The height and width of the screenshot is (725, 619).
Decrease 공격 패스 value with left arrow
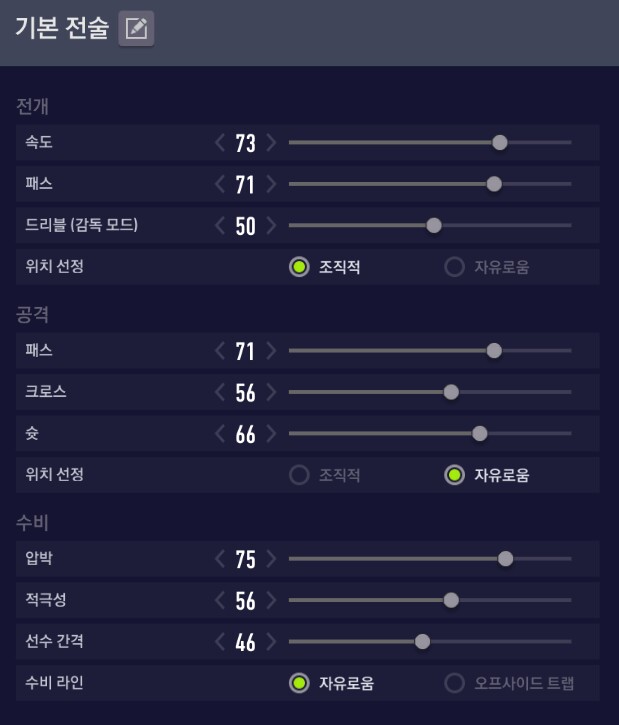pyautogui.click(x=220, y=351)
